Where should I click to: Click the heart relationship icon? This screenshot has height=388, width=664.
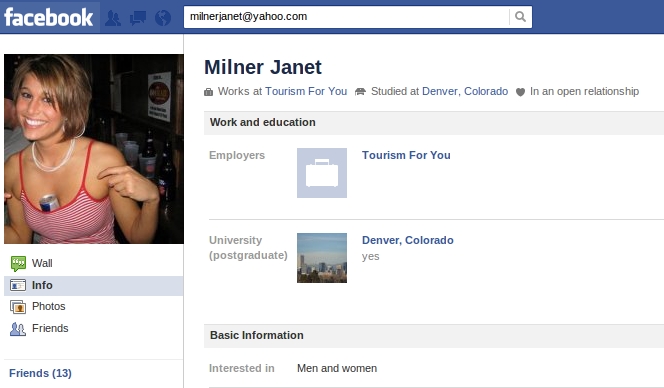click(520, 92)
